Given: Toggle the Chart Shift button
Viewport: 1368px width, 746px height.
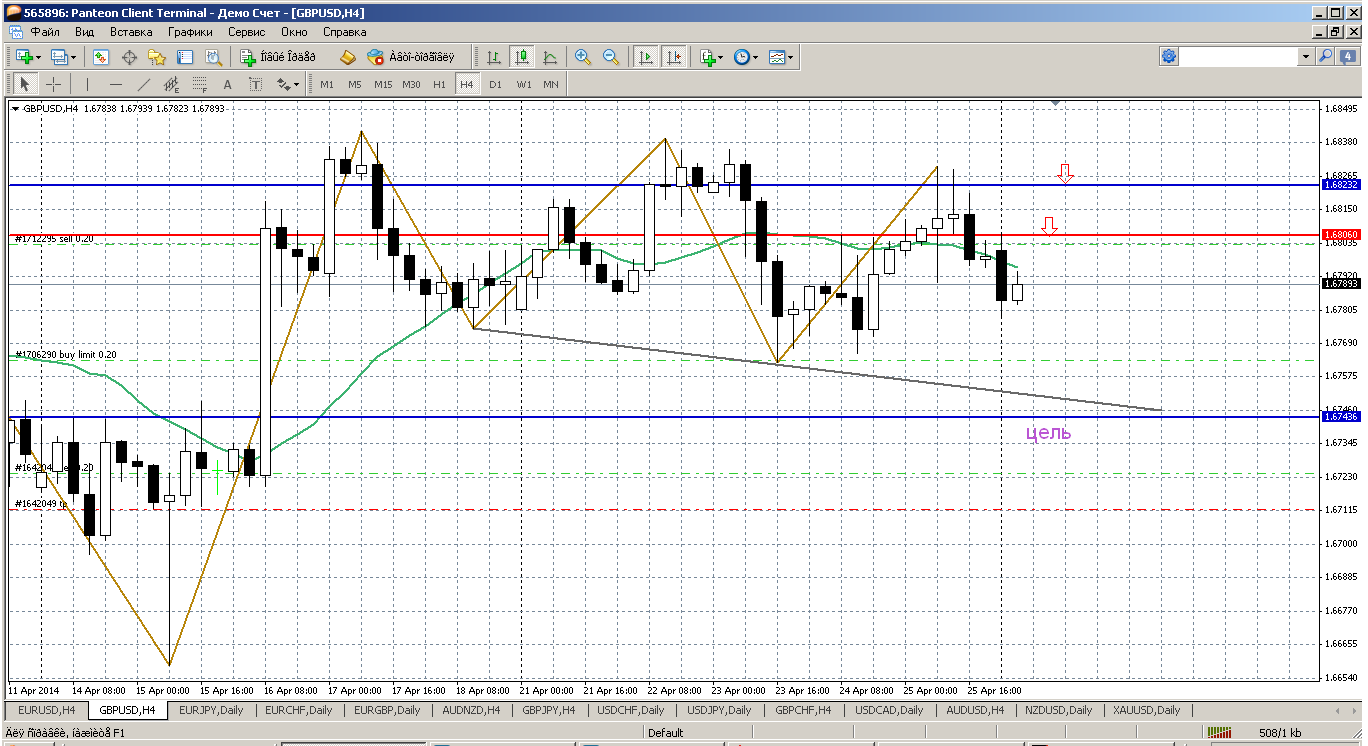Looking at the screenshot, I should coord(674,57).
